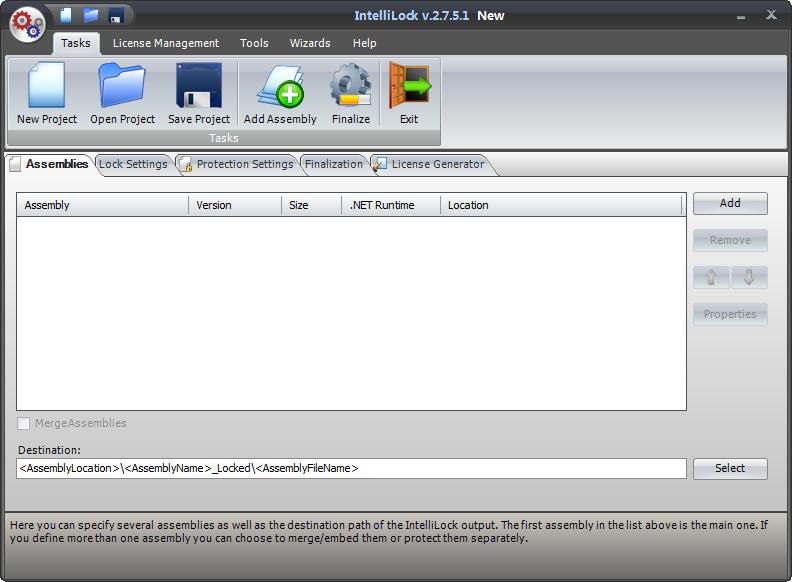Image resolution: width=792 pixels, height=582 pixels.
Task: Toggle the MergeAssemblies checkbox
Action: click(x=23, y=423)
